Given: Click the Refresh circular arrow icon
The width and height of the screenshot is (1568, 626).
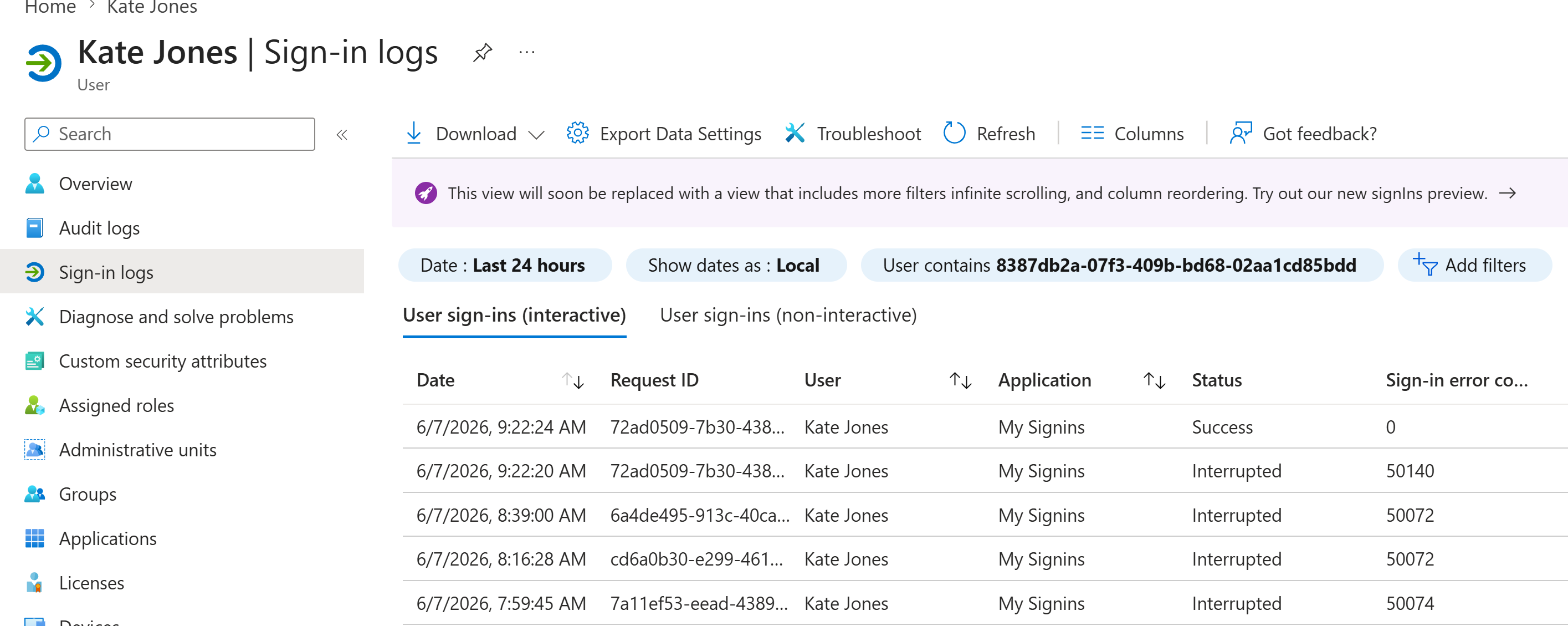Looking at the screenshot, I should click(x=955, y=133).
